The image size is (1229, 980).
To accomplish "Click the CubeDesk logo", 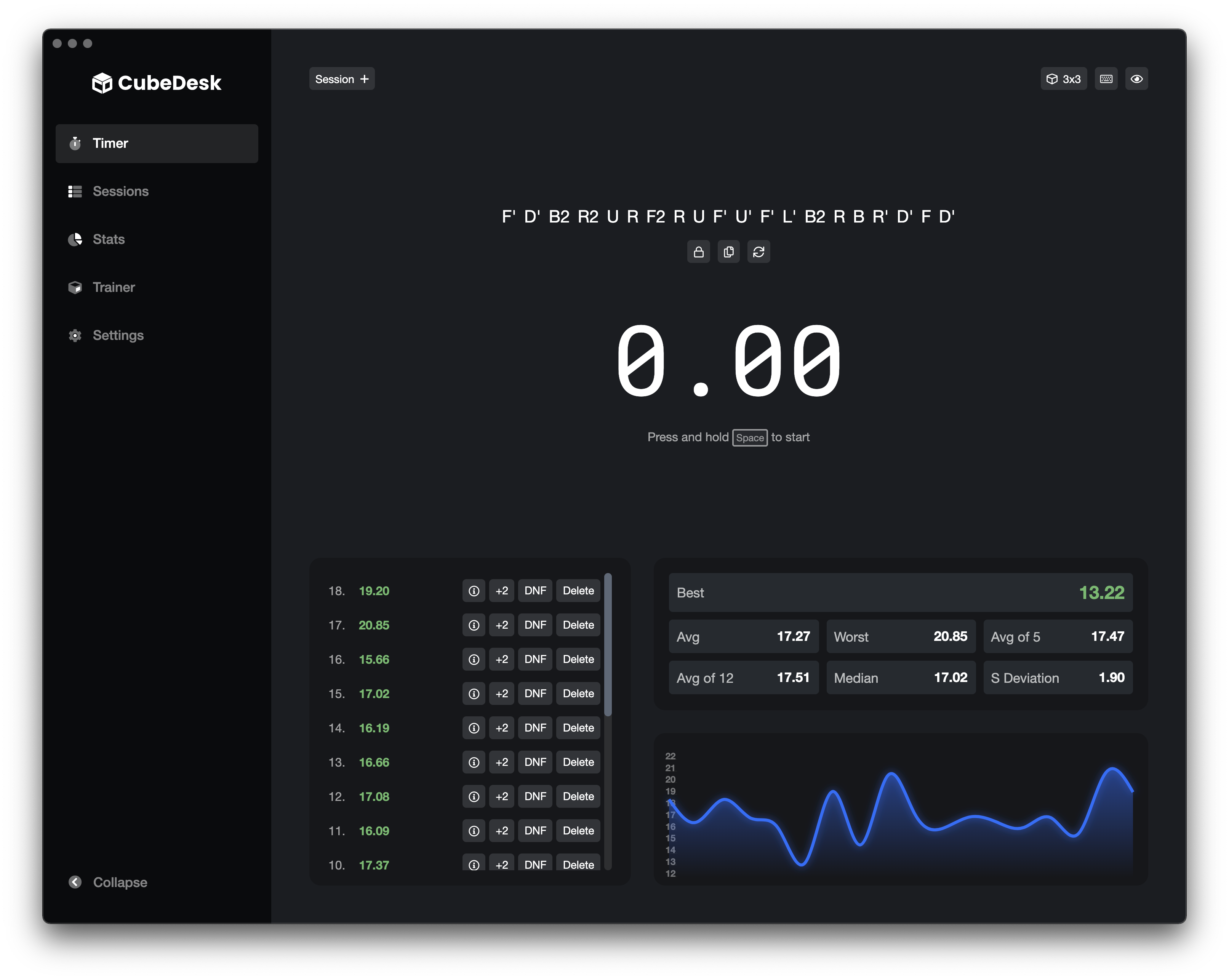I will pos(157,83).
